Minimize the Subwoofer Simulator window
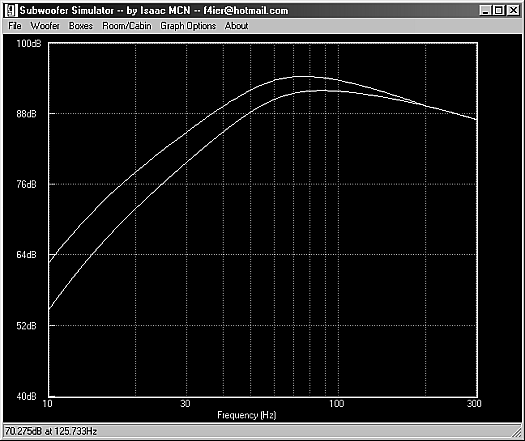The image size is (525, 441). pos(485,10)
